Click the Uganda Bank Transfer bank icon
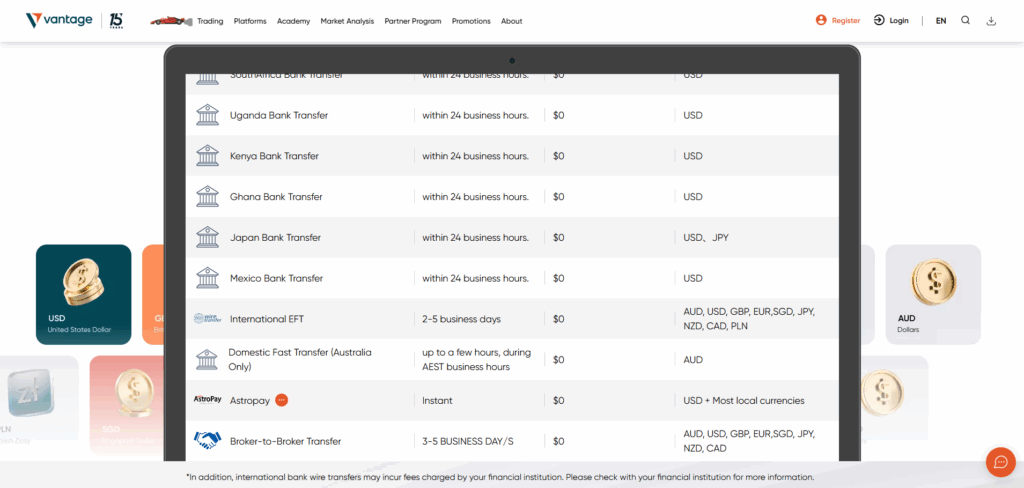The image size is (1024, 488). tap(208, 115)
